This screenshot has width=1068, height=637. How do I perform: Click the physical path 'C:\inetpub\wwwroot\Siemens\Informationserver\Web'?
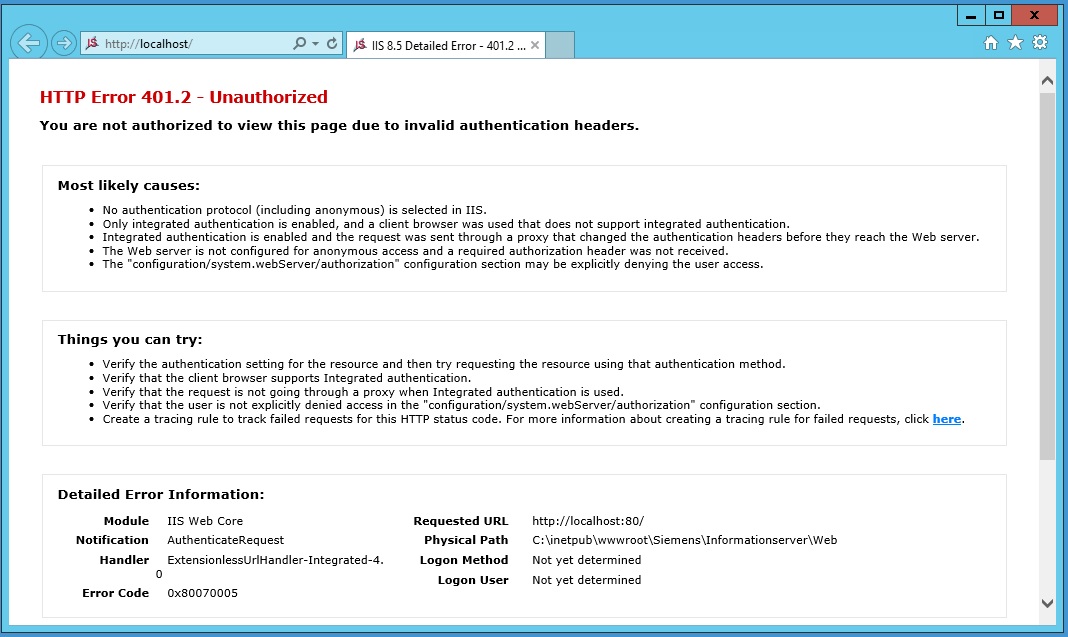[x=685, y=540]
